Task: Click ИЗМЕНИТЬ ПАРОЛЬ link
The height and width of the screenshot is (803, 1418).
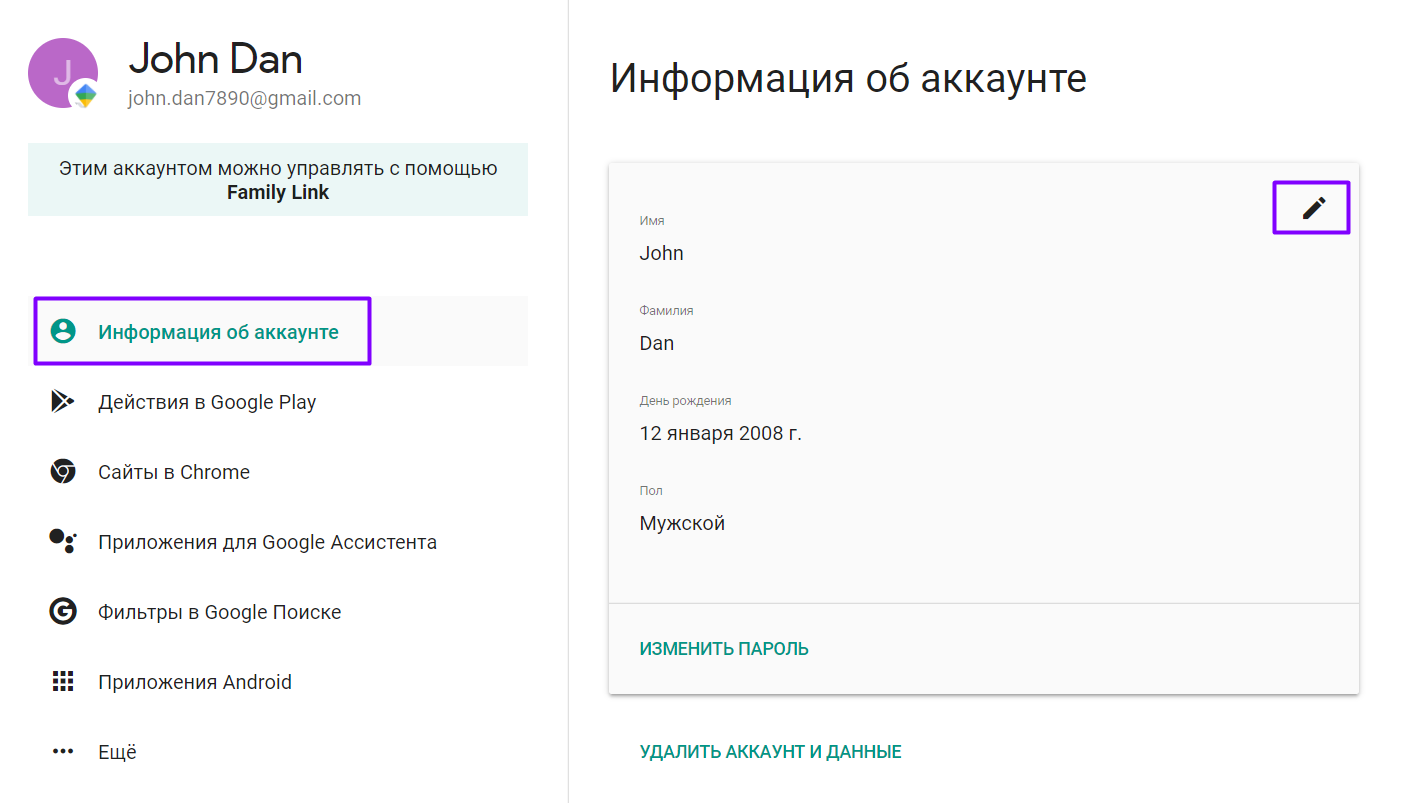Action: [x=724, y=649]
